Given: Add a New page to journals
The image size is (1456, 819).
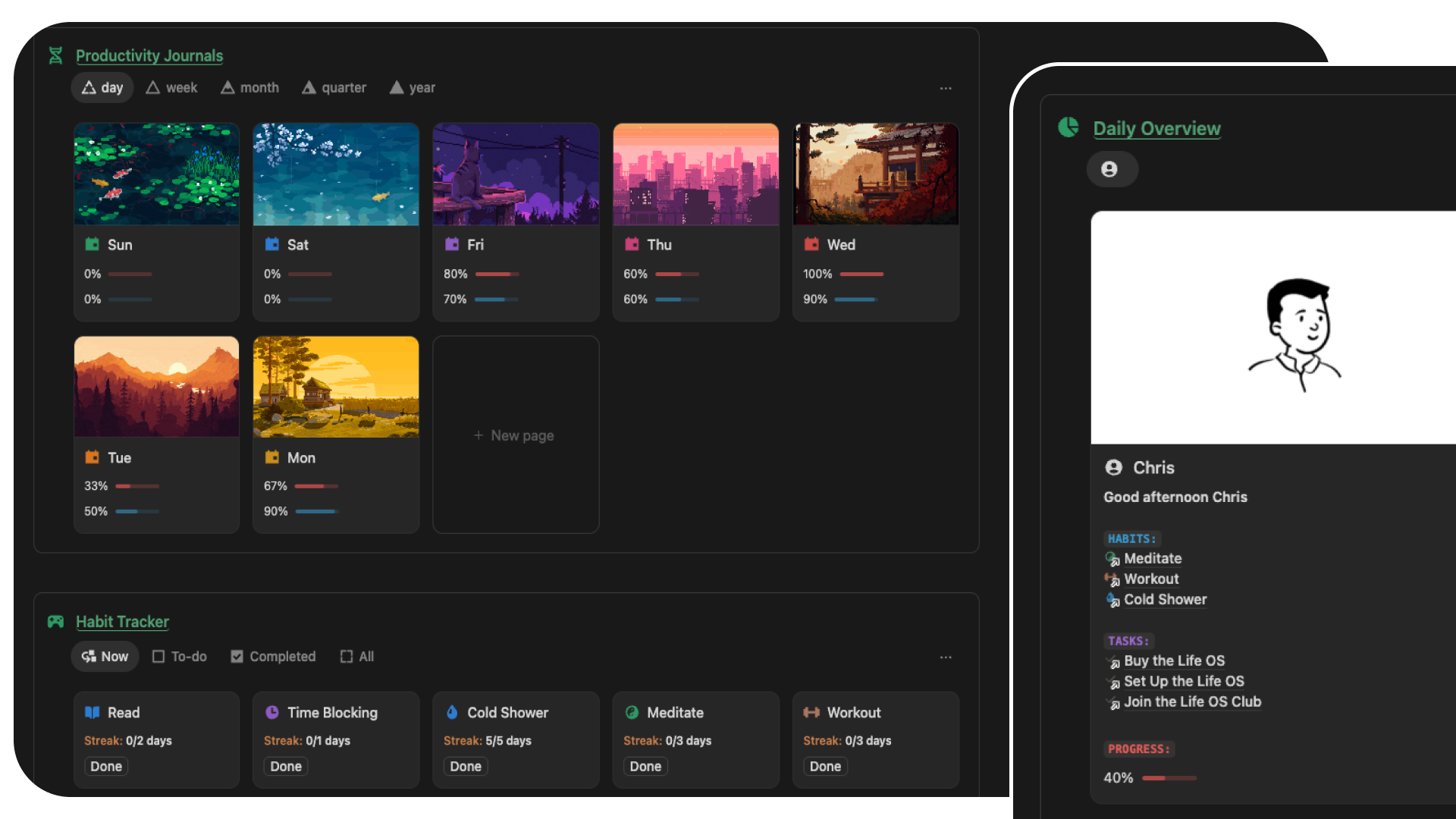Looking at the screenshot, I should point(516,435).
